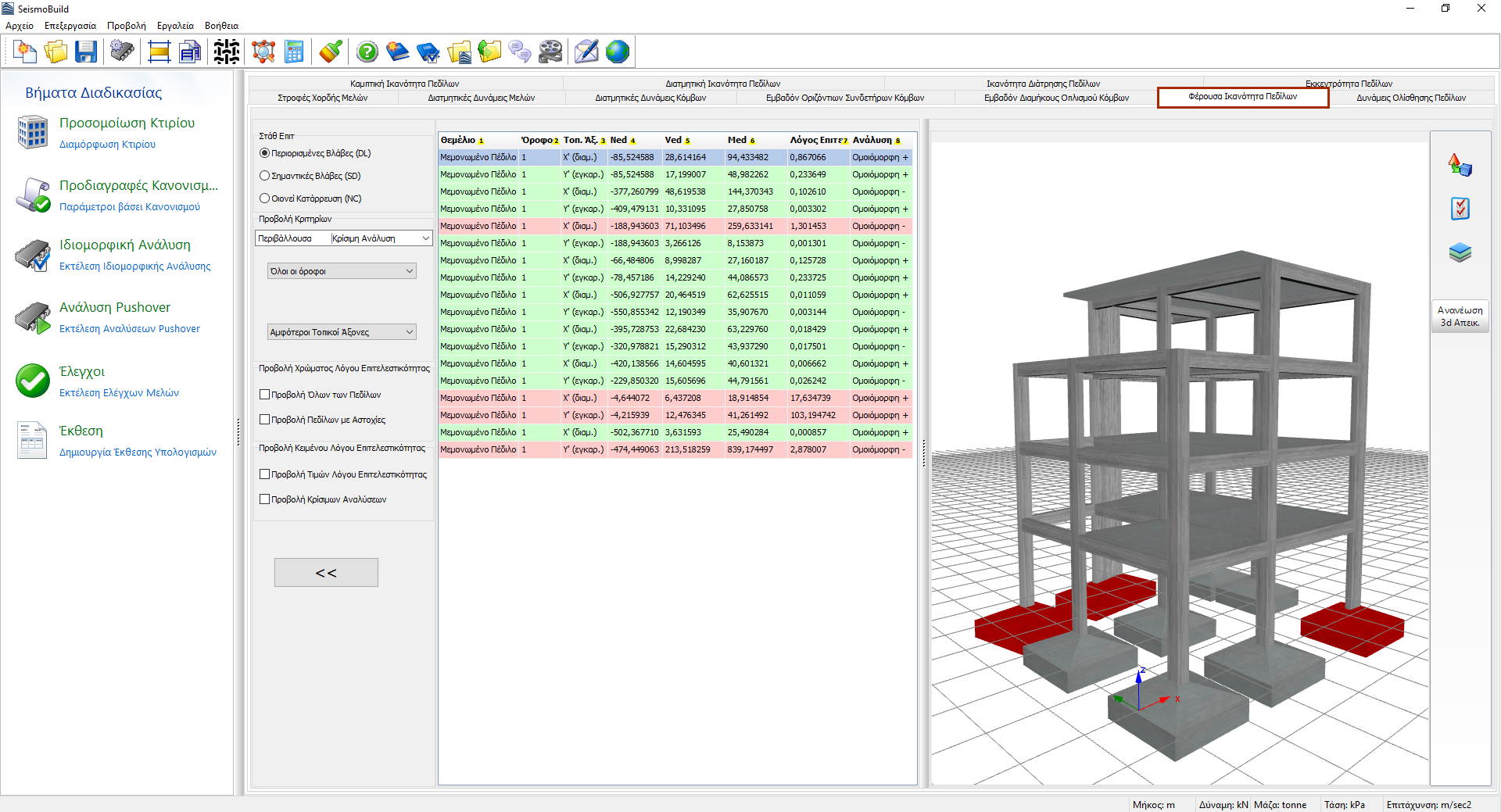Click the film reel video icon
Viewport: 1501px width, 812px height.
click(x=550, y=52)
